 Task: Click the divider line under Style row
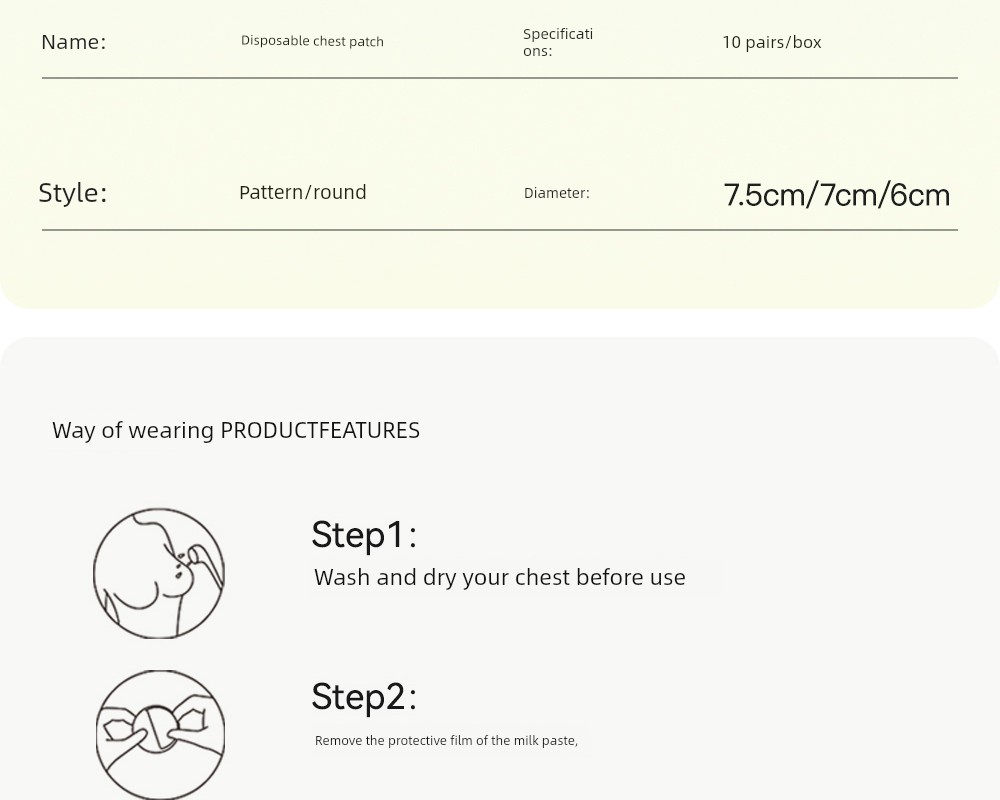(x=500, y=230)
